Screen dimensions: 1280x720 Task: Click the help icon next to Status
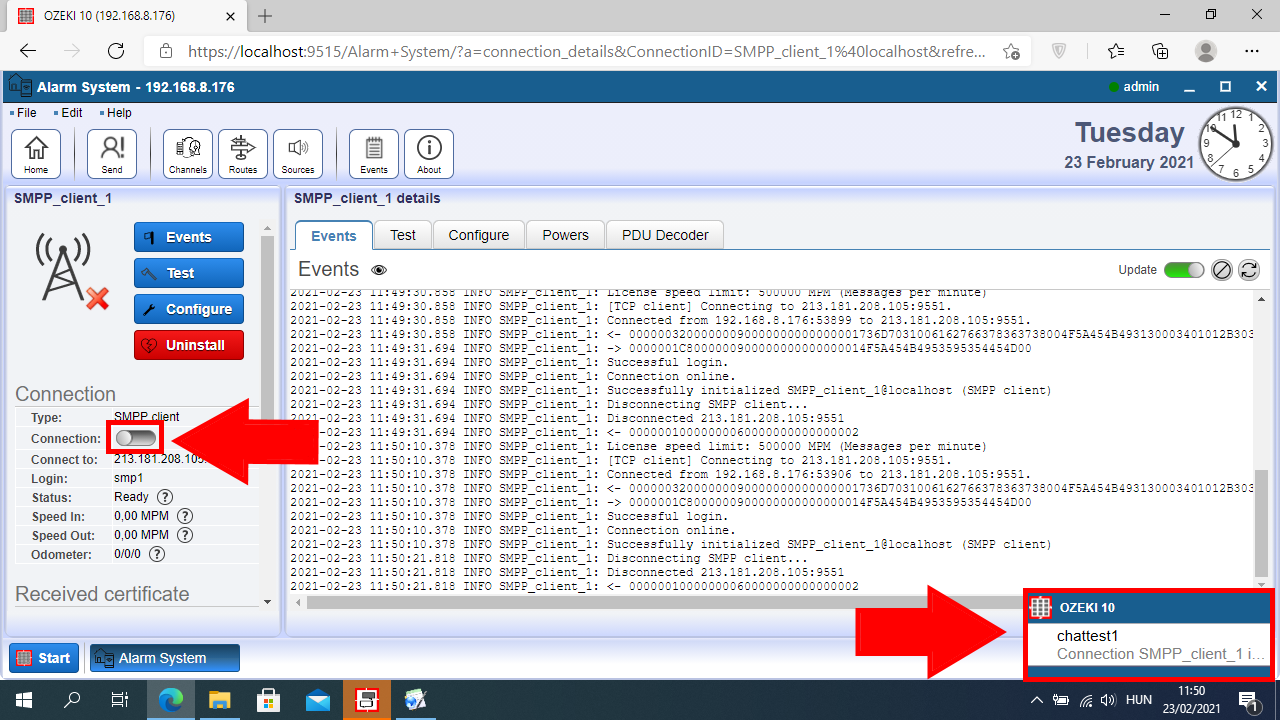tap(165, 497)
